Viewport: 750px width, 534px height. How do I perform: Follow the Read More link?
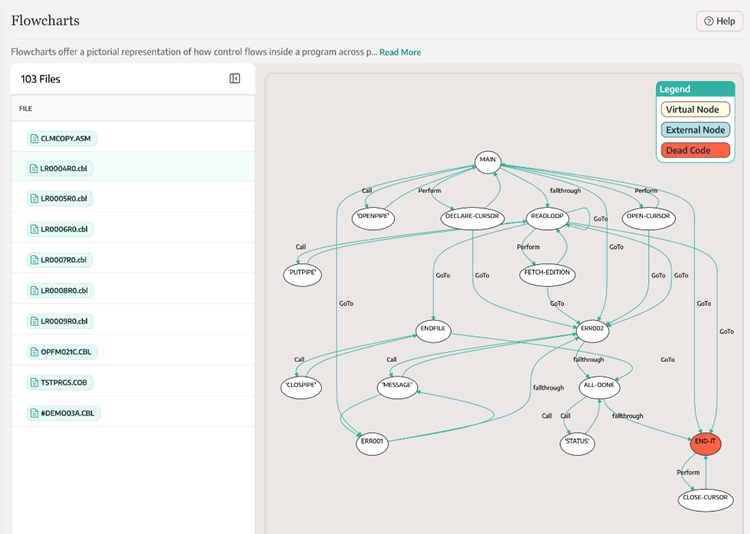click(x=400, y=52)
